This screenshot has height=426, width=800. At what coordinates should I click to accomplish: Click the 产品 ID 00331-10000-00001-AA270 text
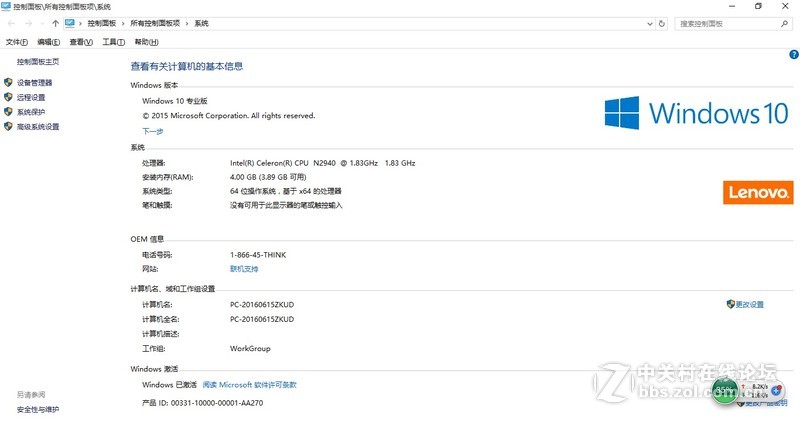(x=203, y=403)
